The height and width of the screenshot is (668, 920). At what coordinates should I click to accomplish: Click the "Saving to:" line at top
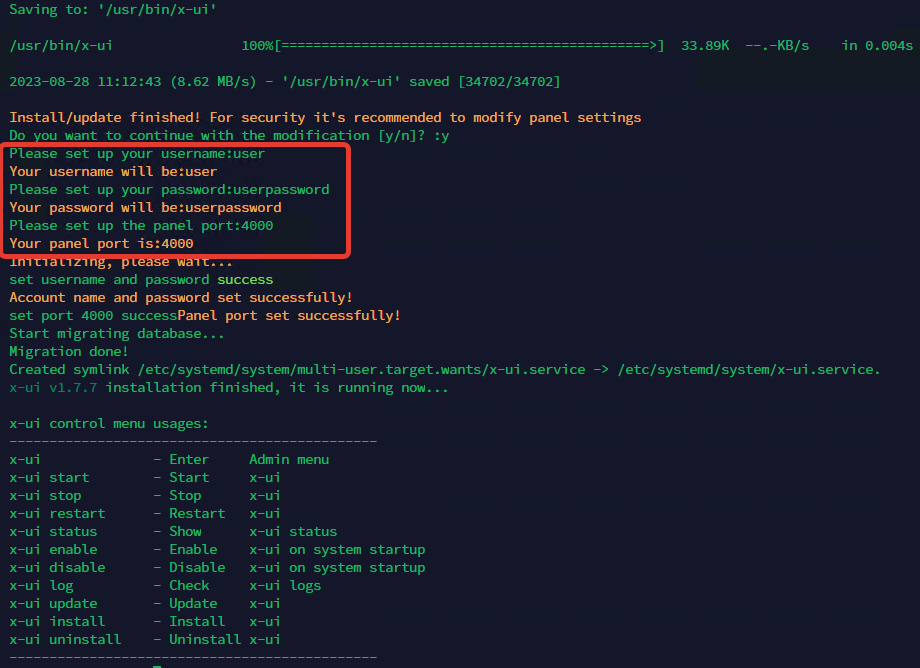(x=113, y=9)
